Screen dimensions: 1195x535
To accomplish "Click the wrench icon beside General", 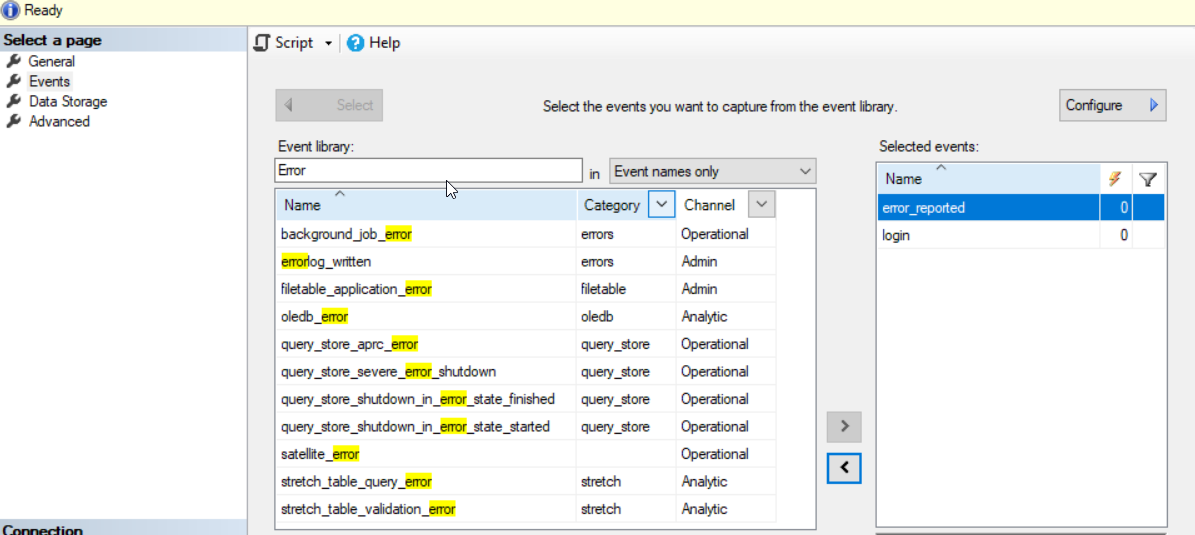I will point(14,61).
